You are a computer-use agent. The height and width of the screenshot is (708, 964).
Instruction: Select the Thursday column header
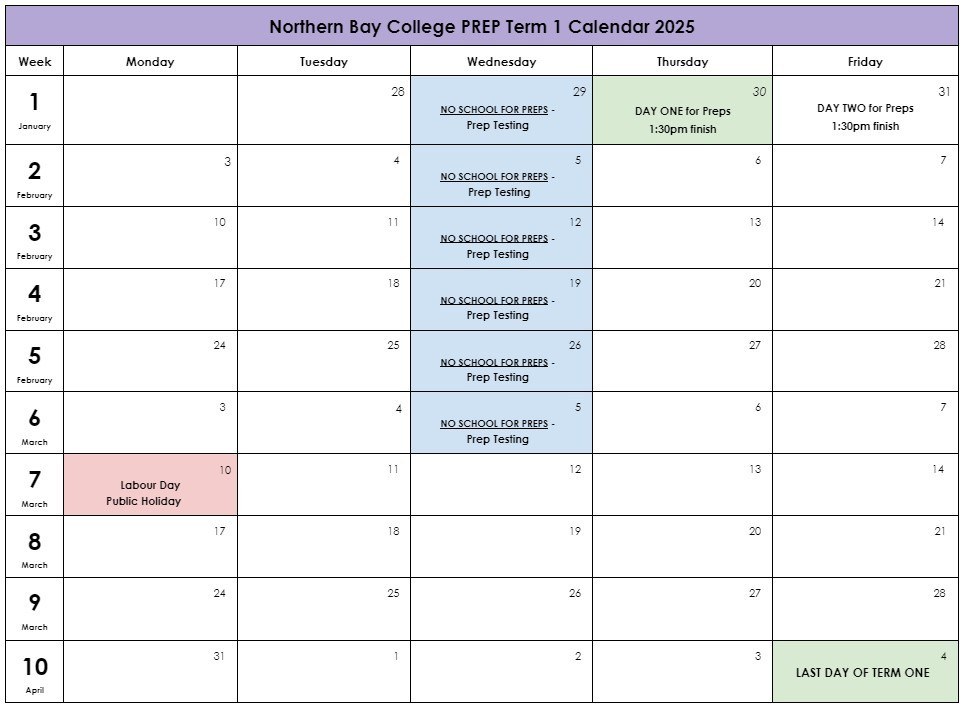point(682,62)
